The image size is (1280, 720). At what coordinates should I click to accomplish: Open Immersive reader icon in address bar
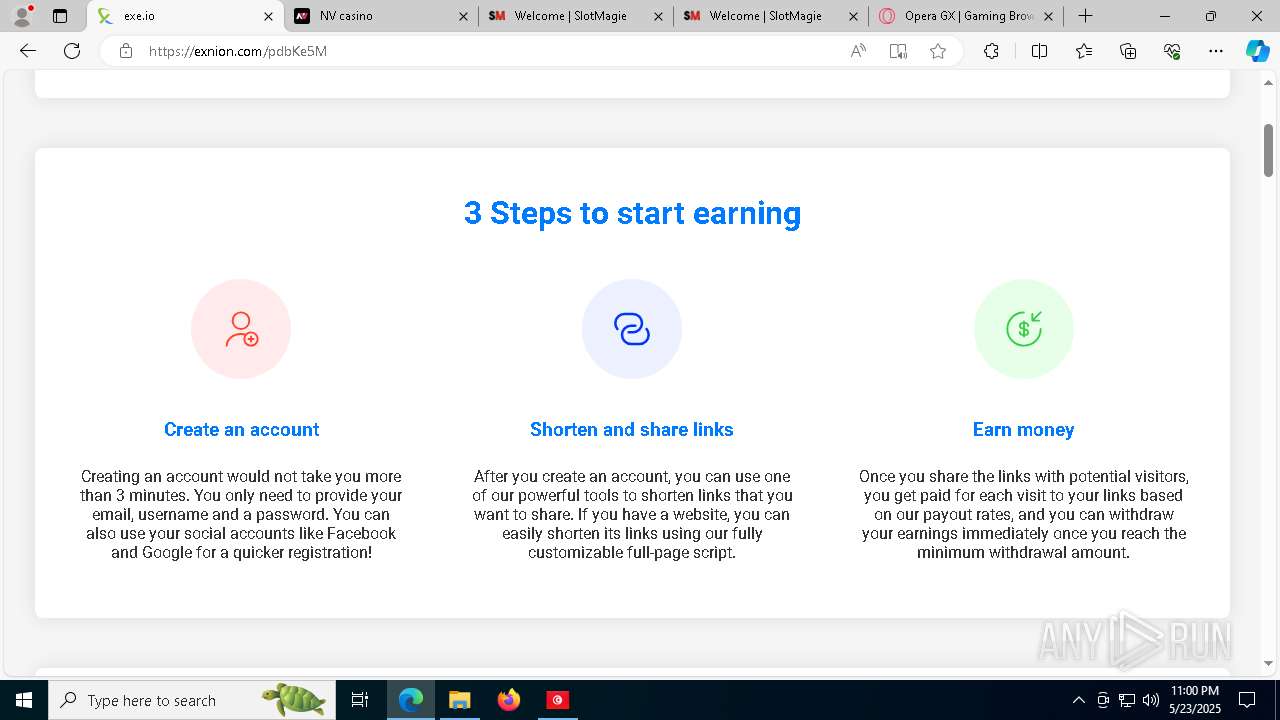coord(898,51)
